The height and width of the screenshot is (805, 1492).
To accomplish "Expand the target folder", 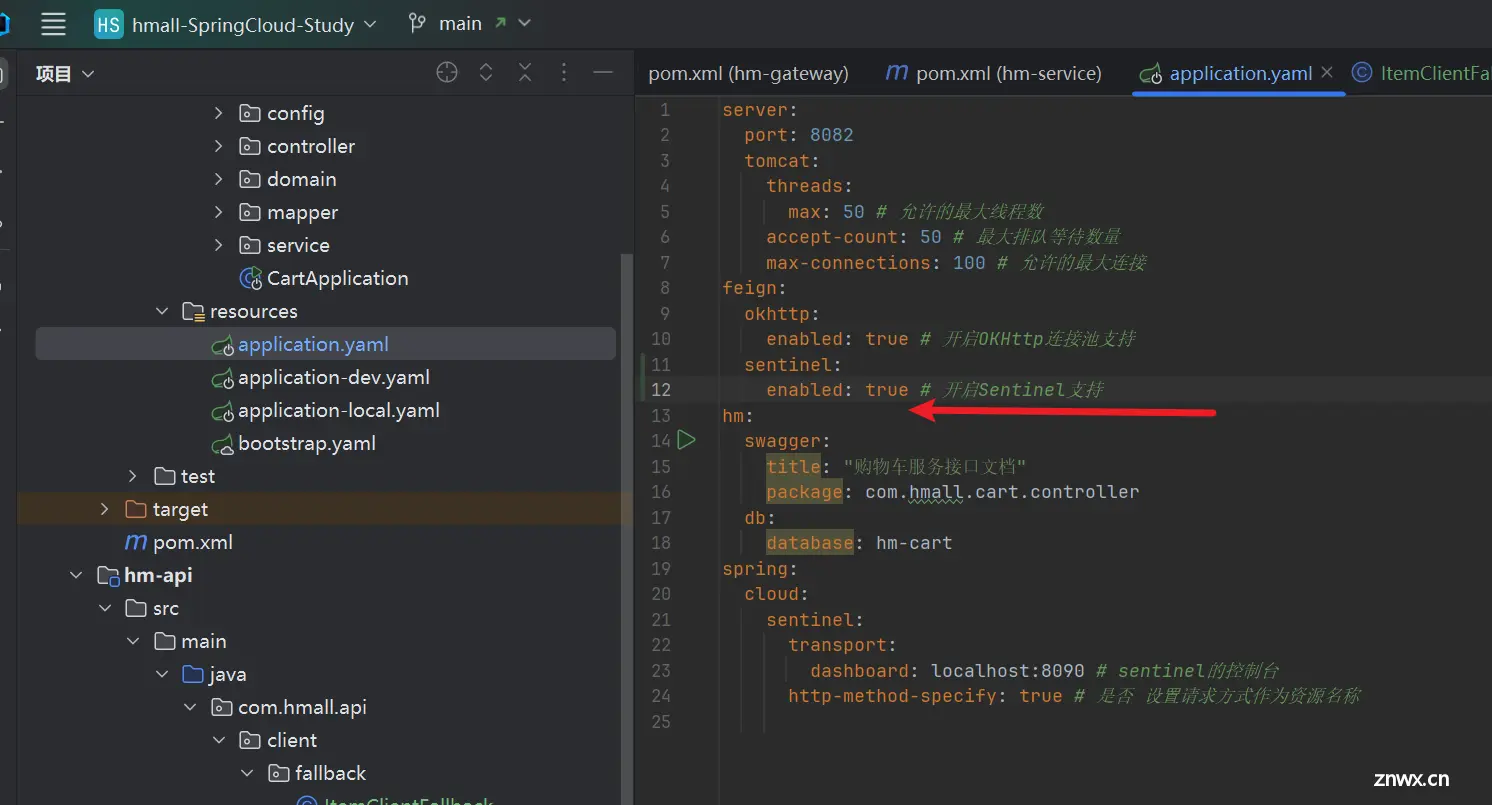I will (x=105, y=509).
